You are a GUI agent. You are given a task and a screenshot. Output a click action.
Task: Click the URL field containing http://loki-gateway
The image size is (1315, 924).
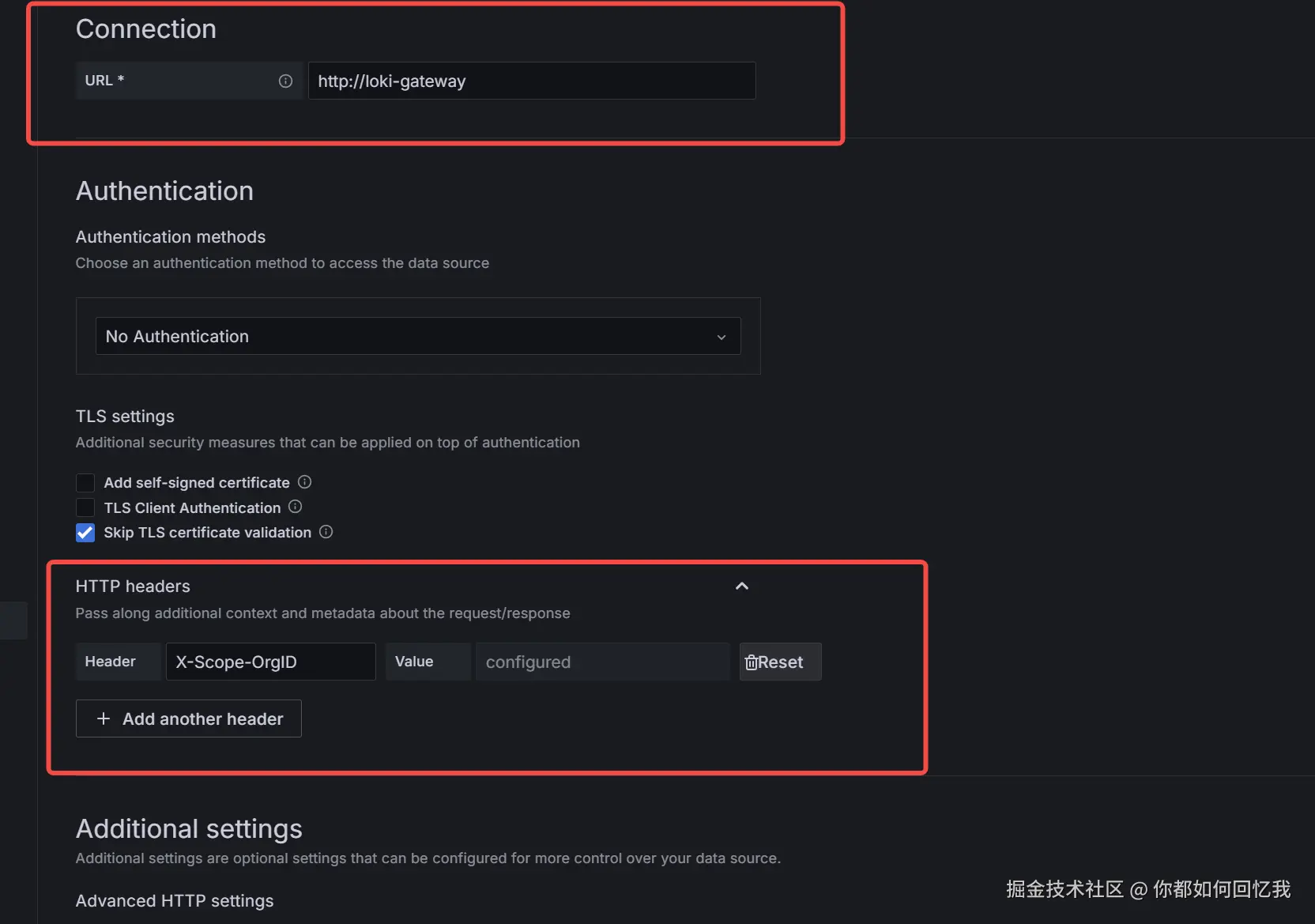[x=531, y=81]
